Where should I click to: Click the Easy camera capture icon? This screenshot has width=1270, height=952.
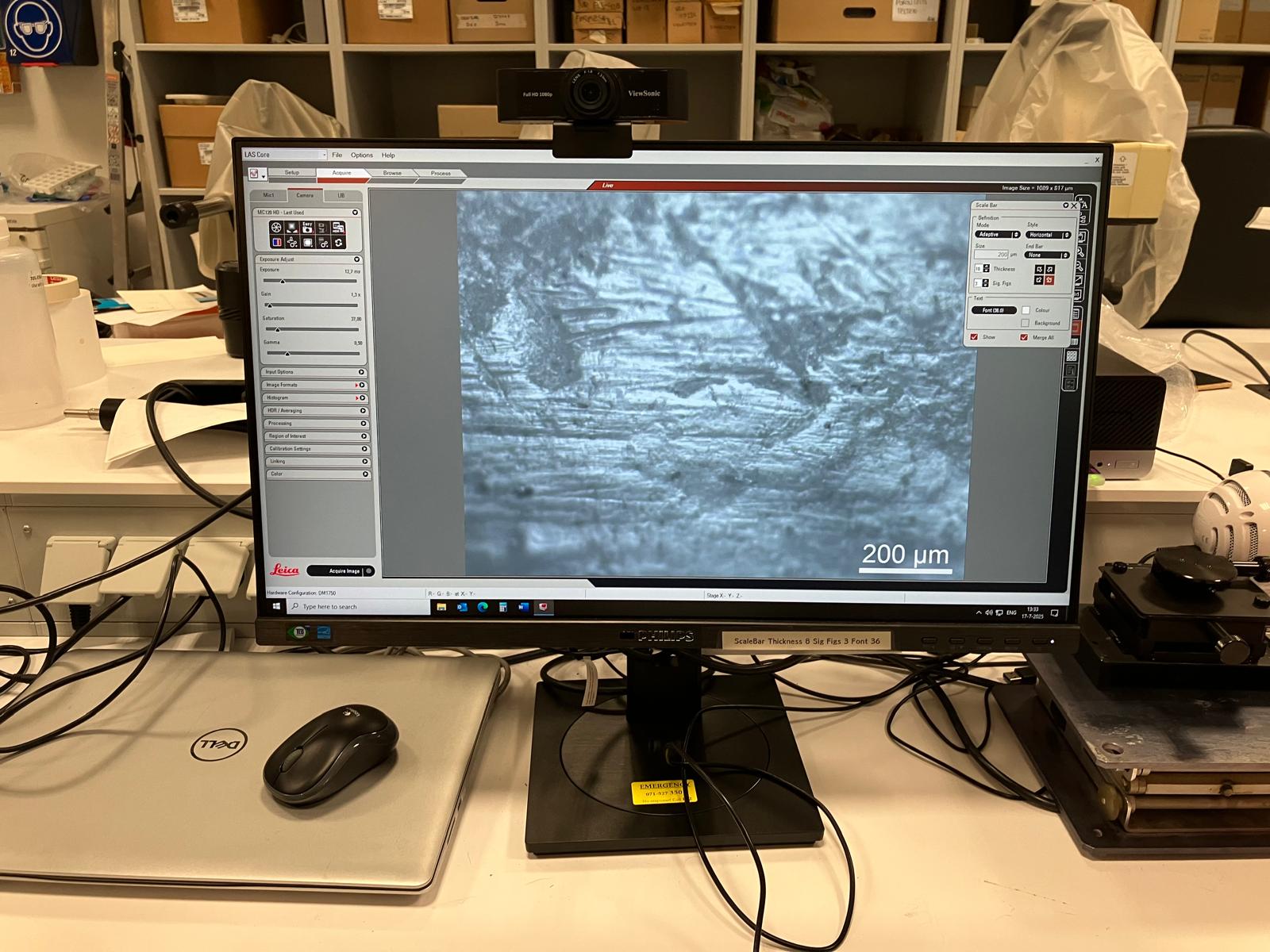pos(307,228)
